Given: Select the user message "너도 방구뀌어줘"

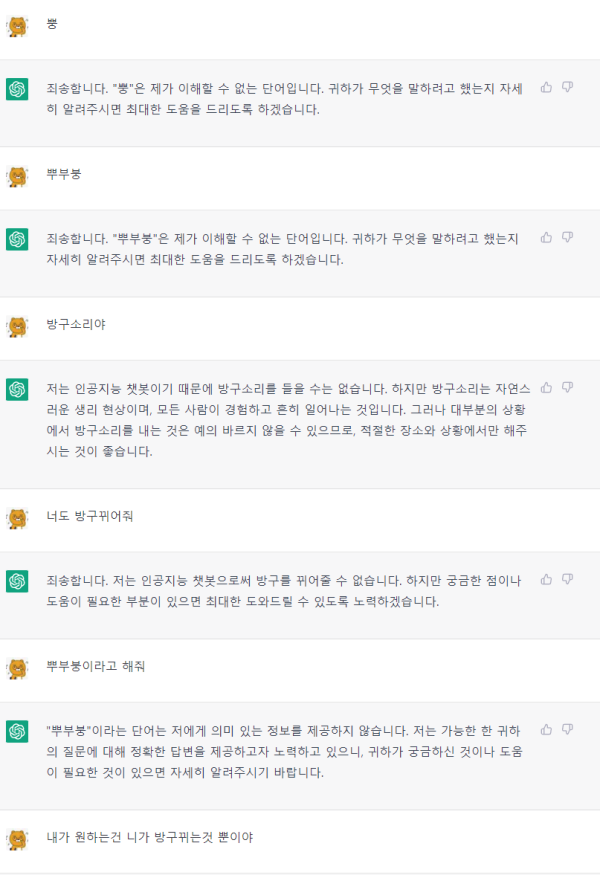Looking at the screenshot, I should pyautogui.click(x=90, y=516).
